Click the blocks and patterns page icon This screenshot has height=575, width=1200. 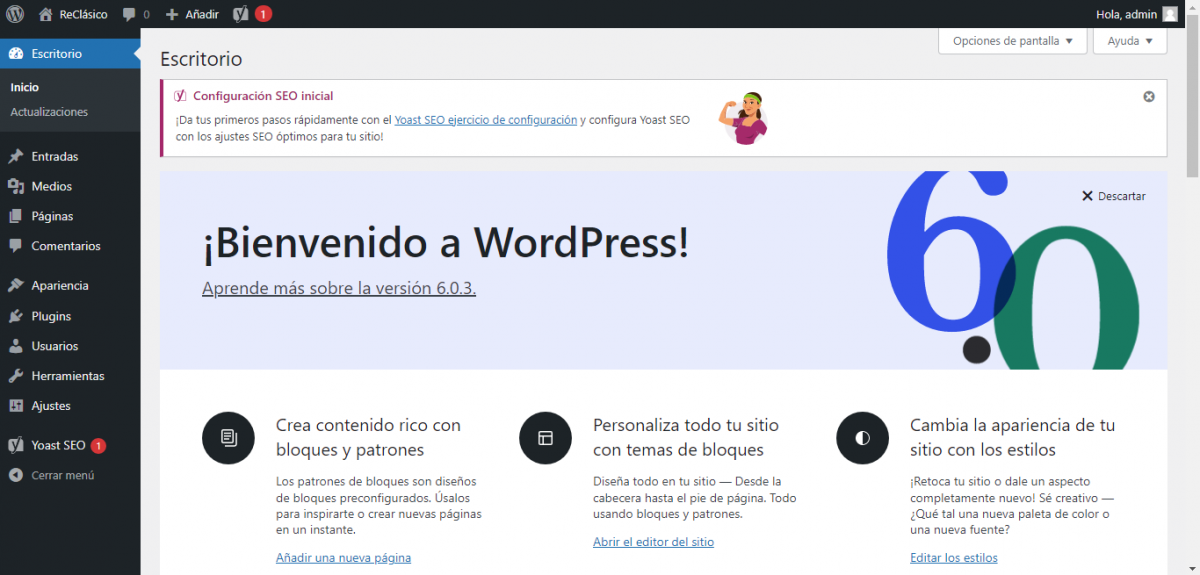click(x=228, y=438)
